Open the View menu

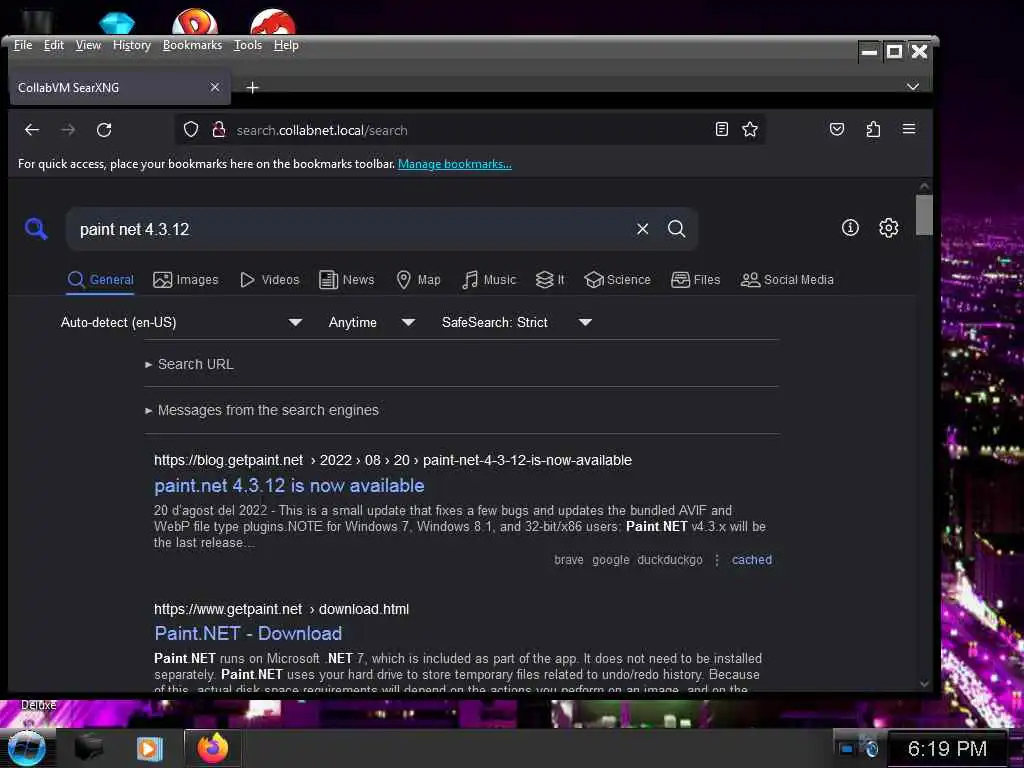[x=88, y=45]
